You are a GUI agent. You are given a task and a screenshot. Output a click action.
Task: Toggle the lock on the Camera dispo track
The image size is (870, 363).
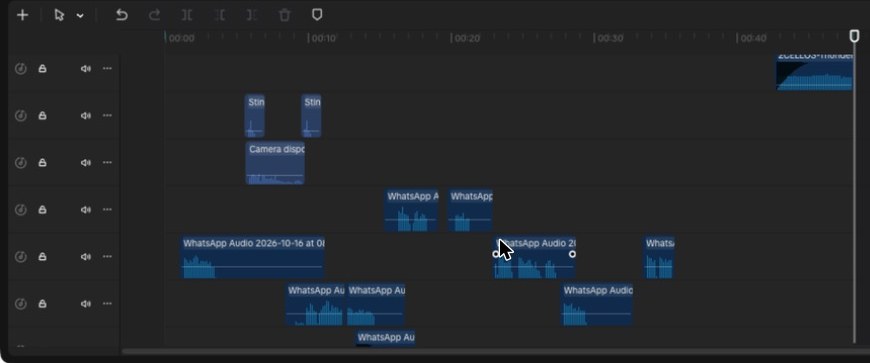[42, 163]
